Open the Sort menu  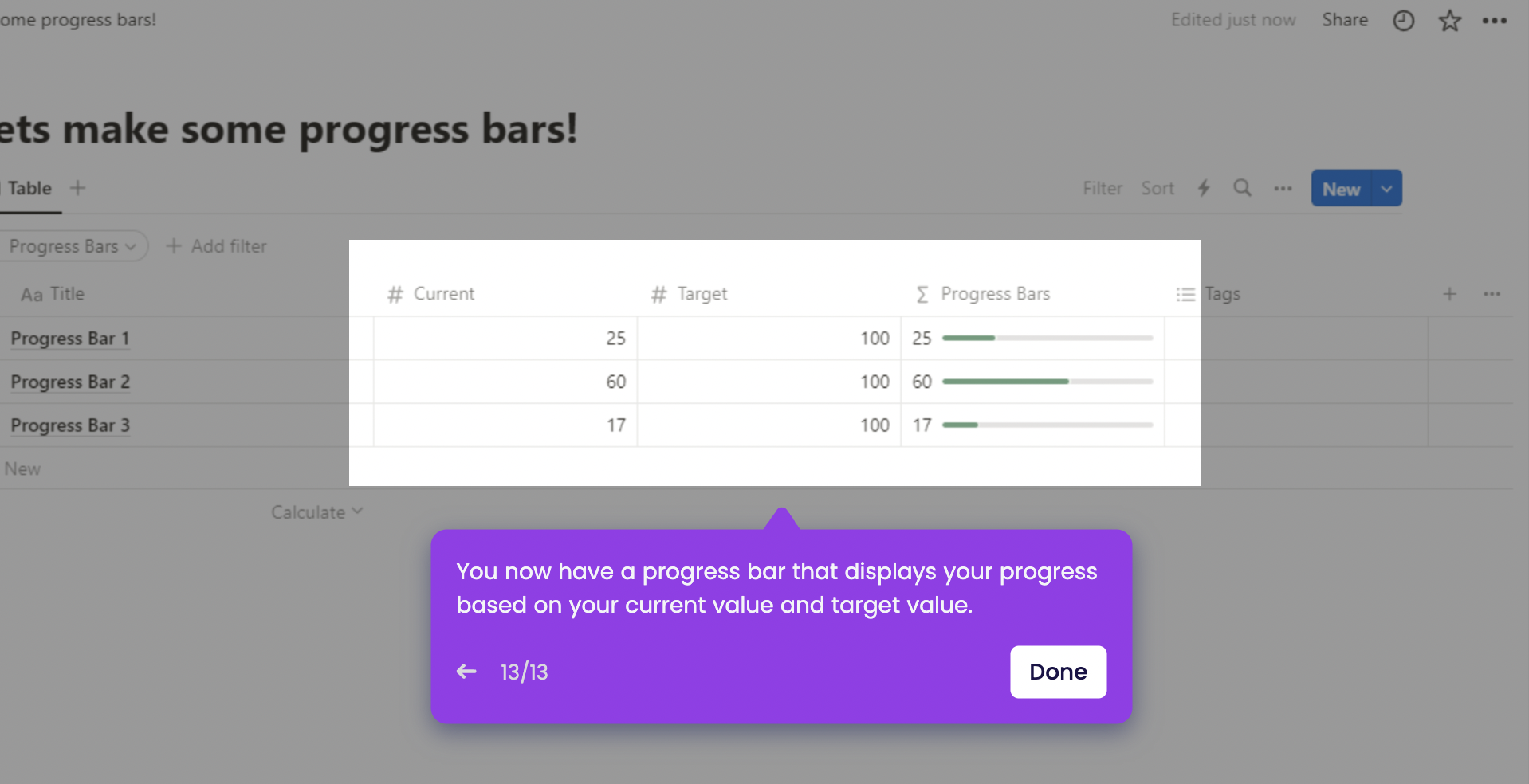[x=1158, y=188]
